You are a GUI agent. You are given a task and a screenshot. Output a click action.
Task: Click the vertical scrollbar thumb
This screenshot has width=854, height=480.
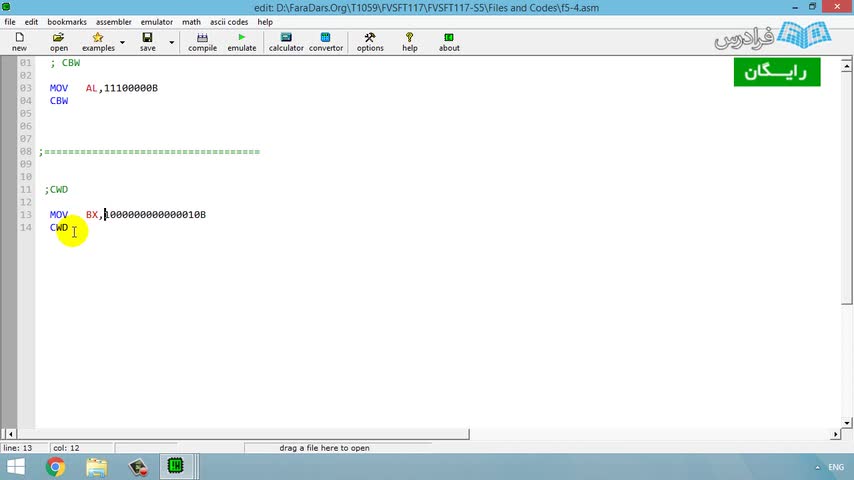click(x=846, y=188)
